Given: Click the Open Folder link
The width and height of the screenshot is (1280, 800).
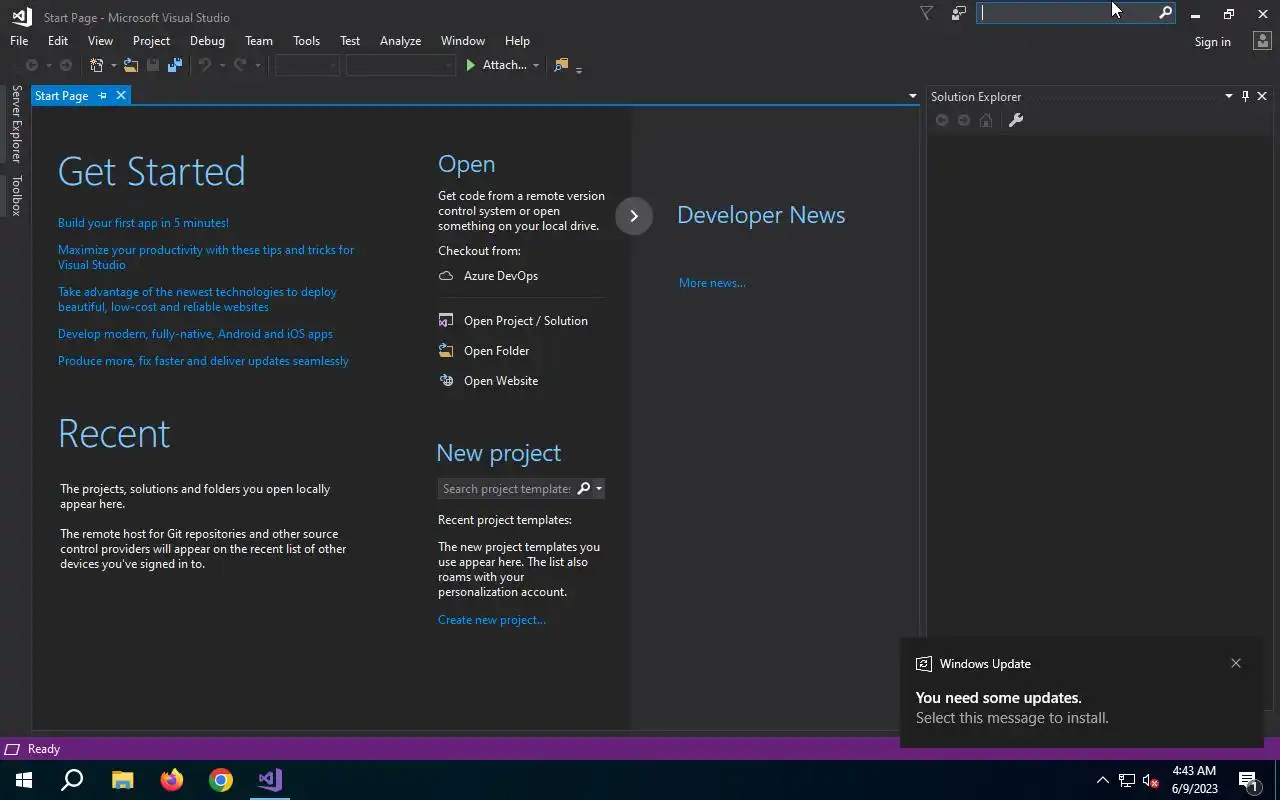Looking at the screenshot, I should pyautogui.click(x=497, y=351).
